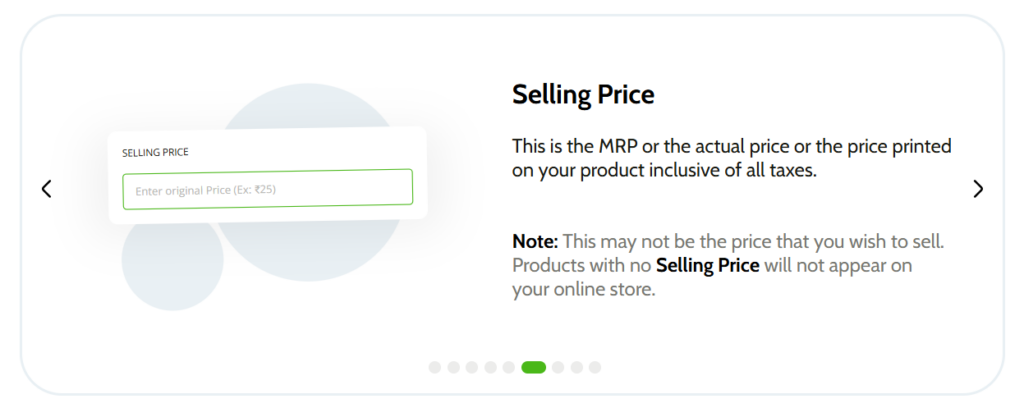
Task: Click the MRP description paragraph
Action: pyautogui.click(x=731, y=159)
